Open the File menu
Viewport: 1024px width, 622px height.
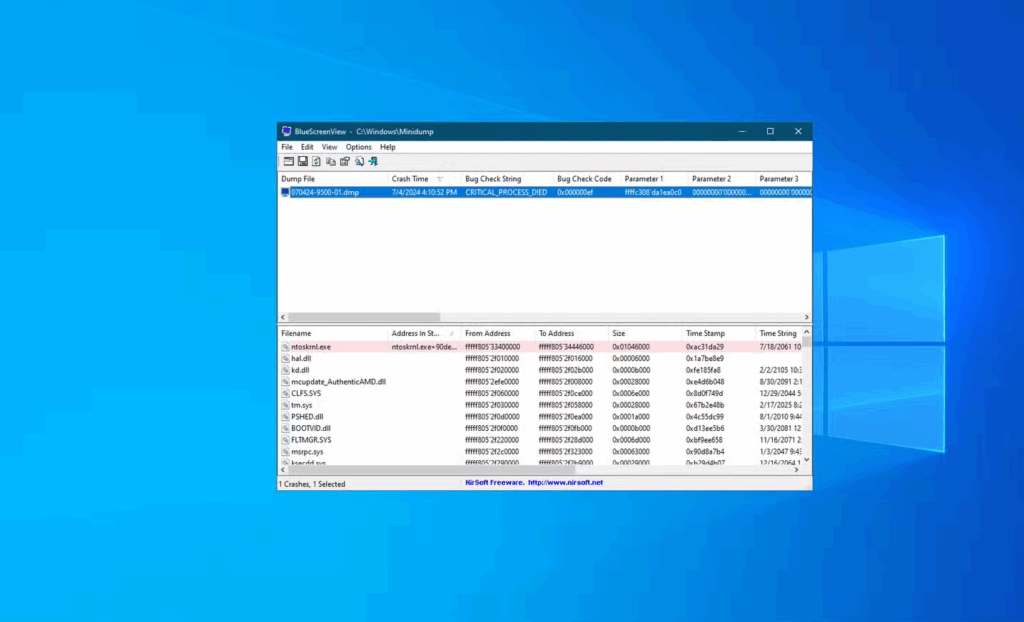tap(287, 147)
